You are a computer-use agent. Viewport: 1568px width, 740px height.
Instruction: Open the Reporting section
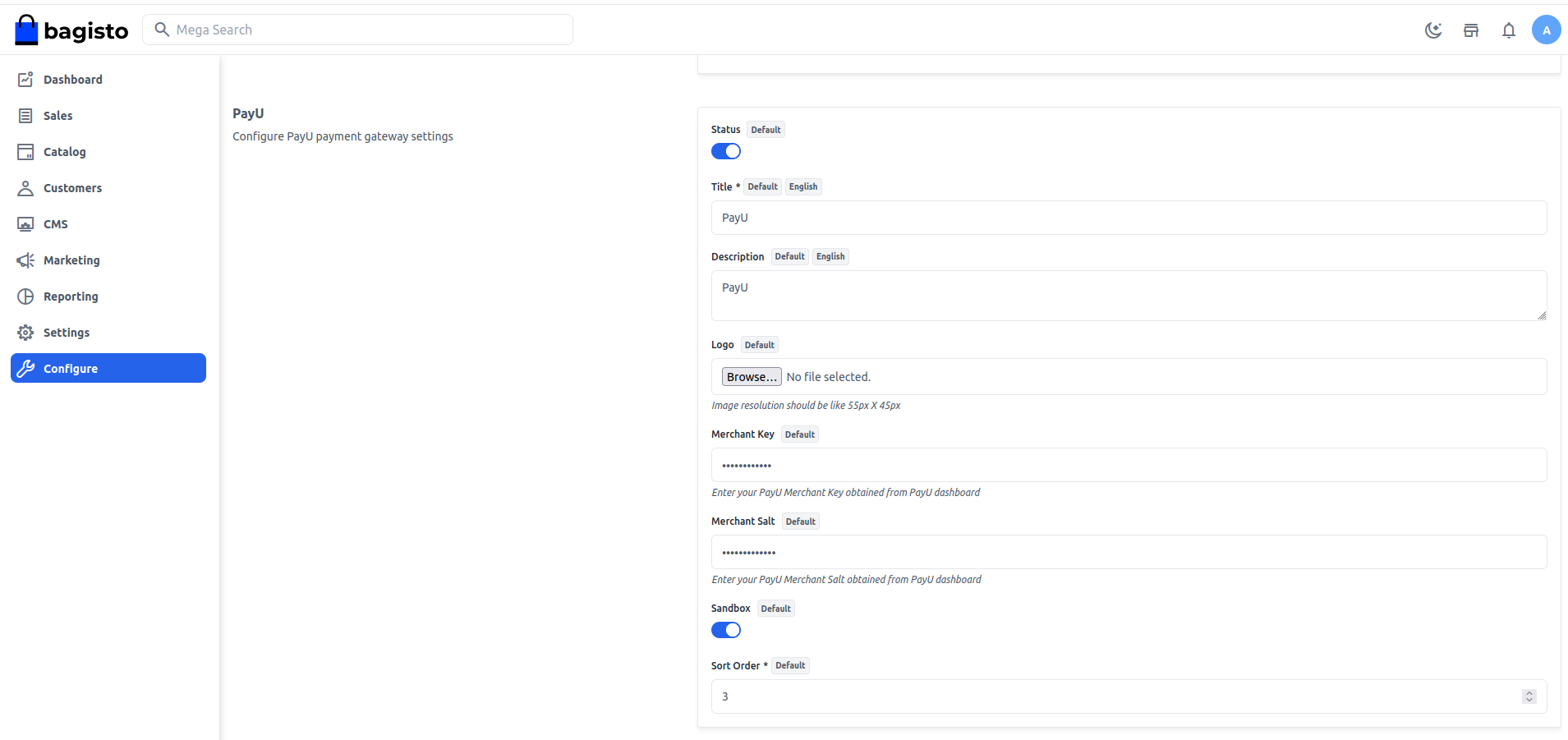[x=71, y=296]
